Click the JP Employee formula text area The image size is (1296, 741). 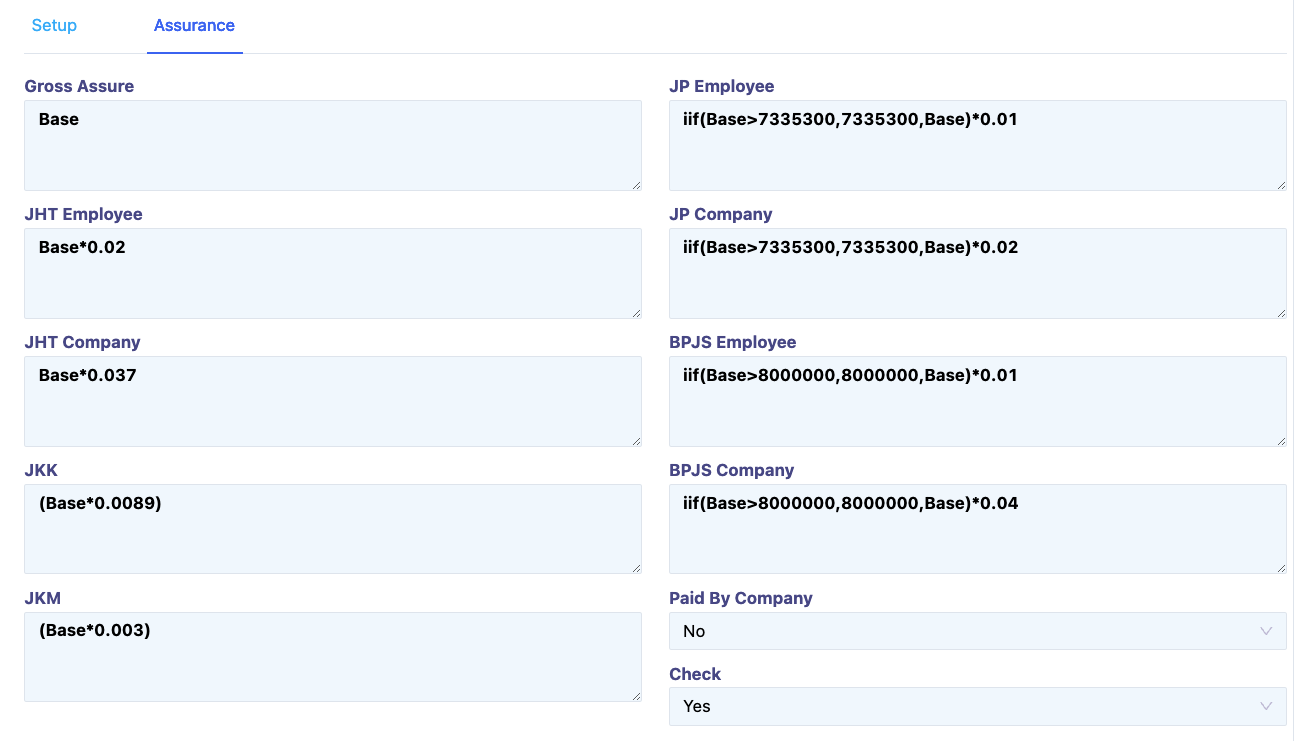pyautogui.click(x=977, y=145)
